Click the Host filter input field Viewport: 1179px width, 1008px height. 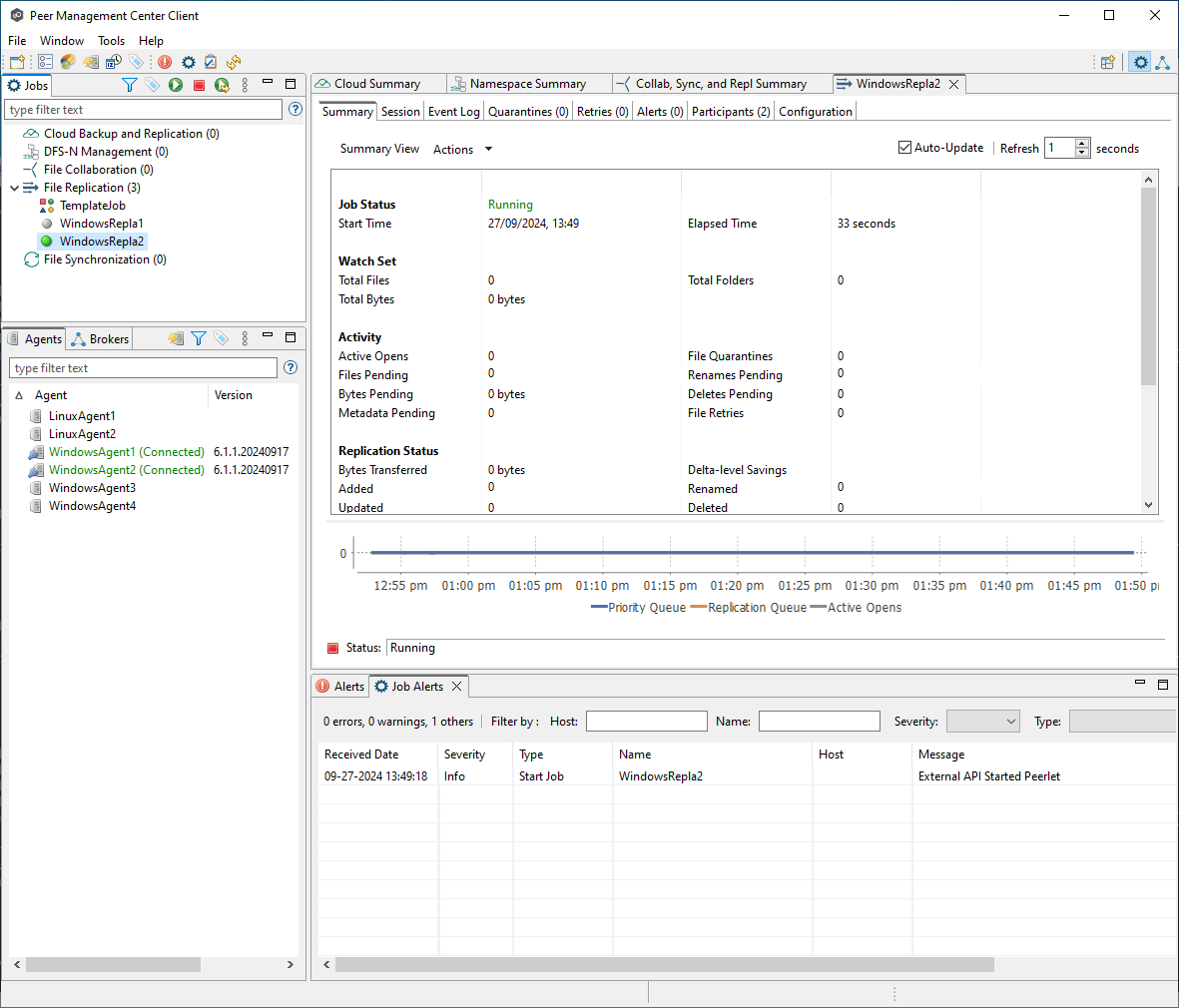point(646,722)
